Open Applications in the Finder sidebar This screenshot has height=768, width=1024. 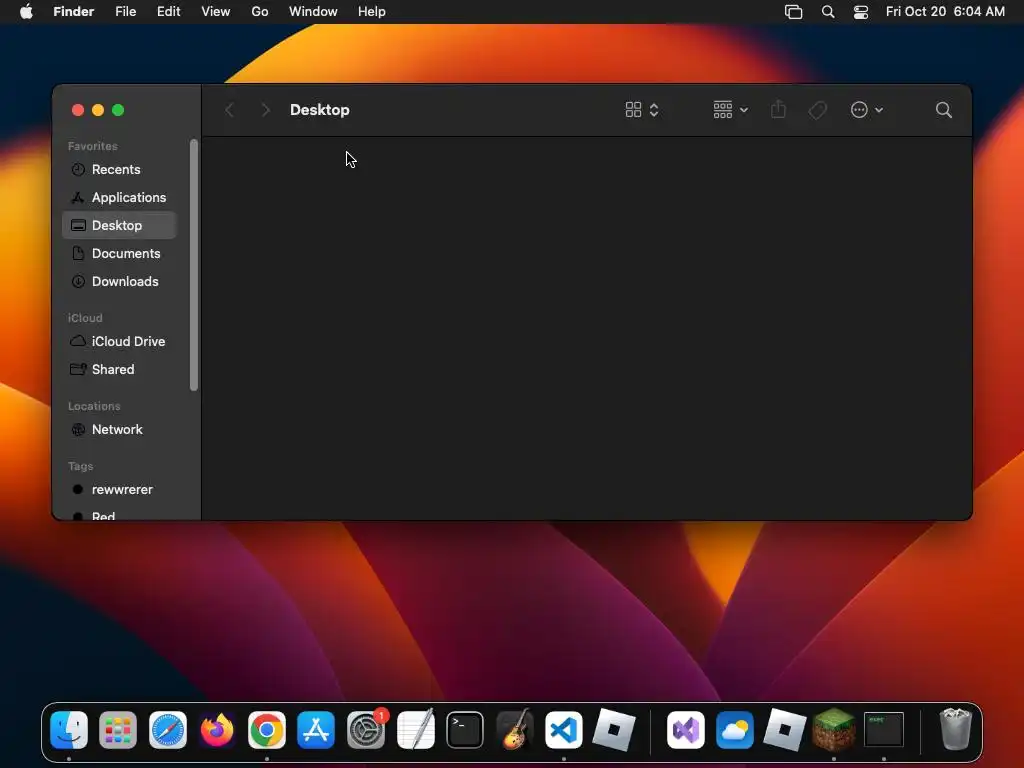(119, 197)
